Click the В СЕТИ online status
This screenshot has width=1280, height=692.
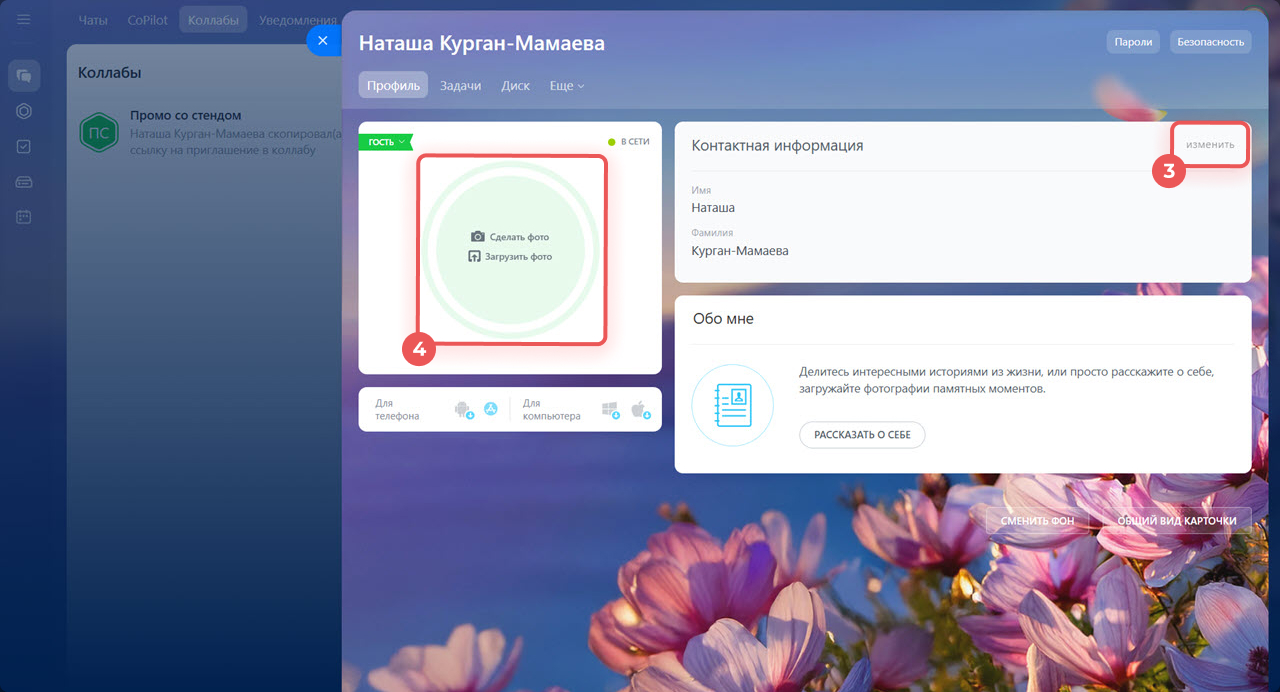point(629,142)
